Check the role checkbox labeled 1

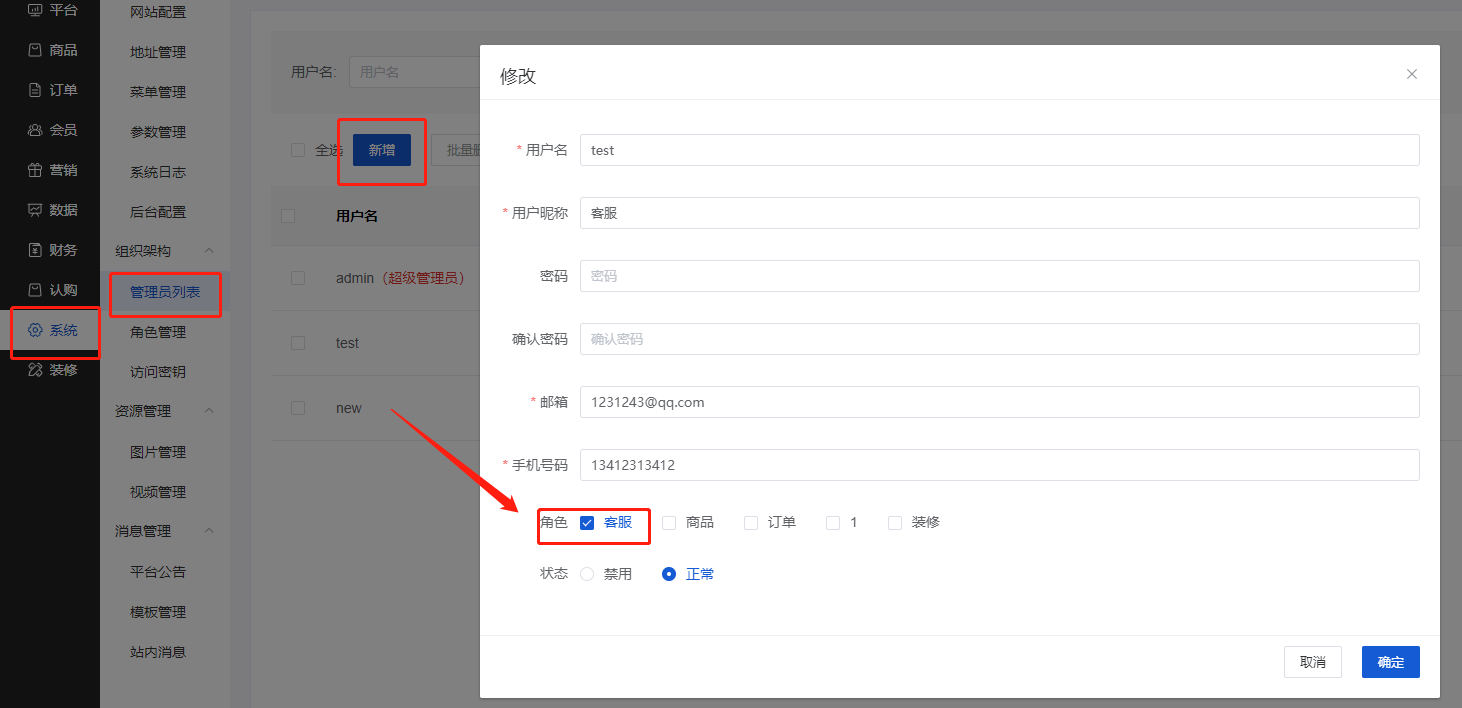click(x=833, y=522)
